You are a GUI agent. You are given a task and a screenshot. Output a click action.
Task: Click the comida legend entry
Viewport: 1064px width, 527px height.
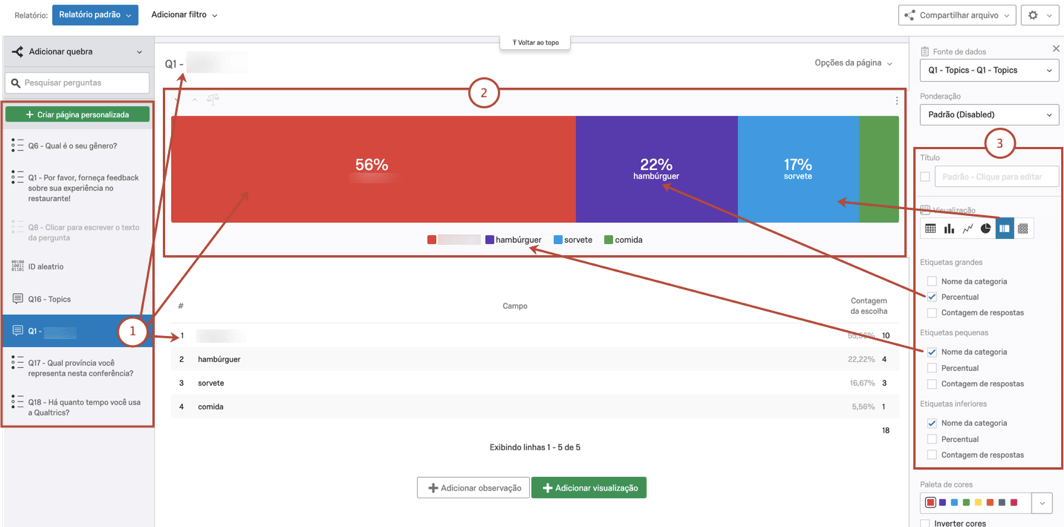click(x=624, y=239)
